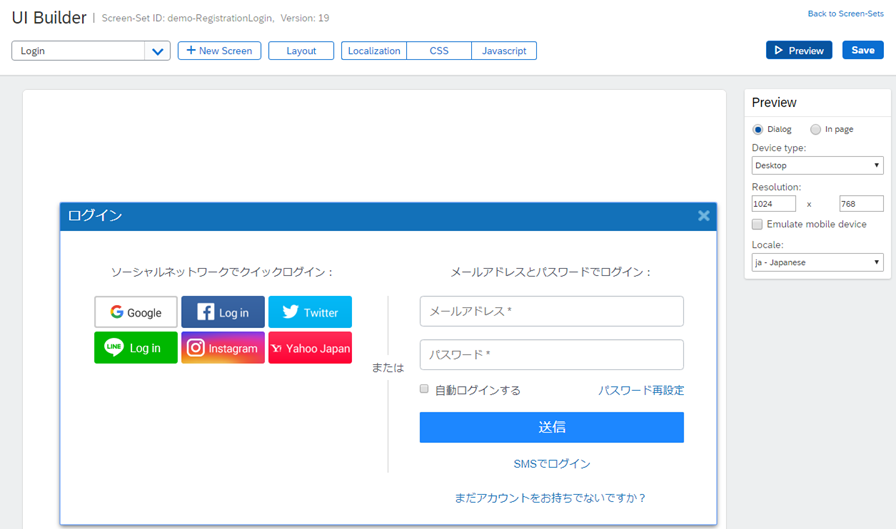Focus the パスワード input field
Screen dimensions: 896x529
pos(551,355)
